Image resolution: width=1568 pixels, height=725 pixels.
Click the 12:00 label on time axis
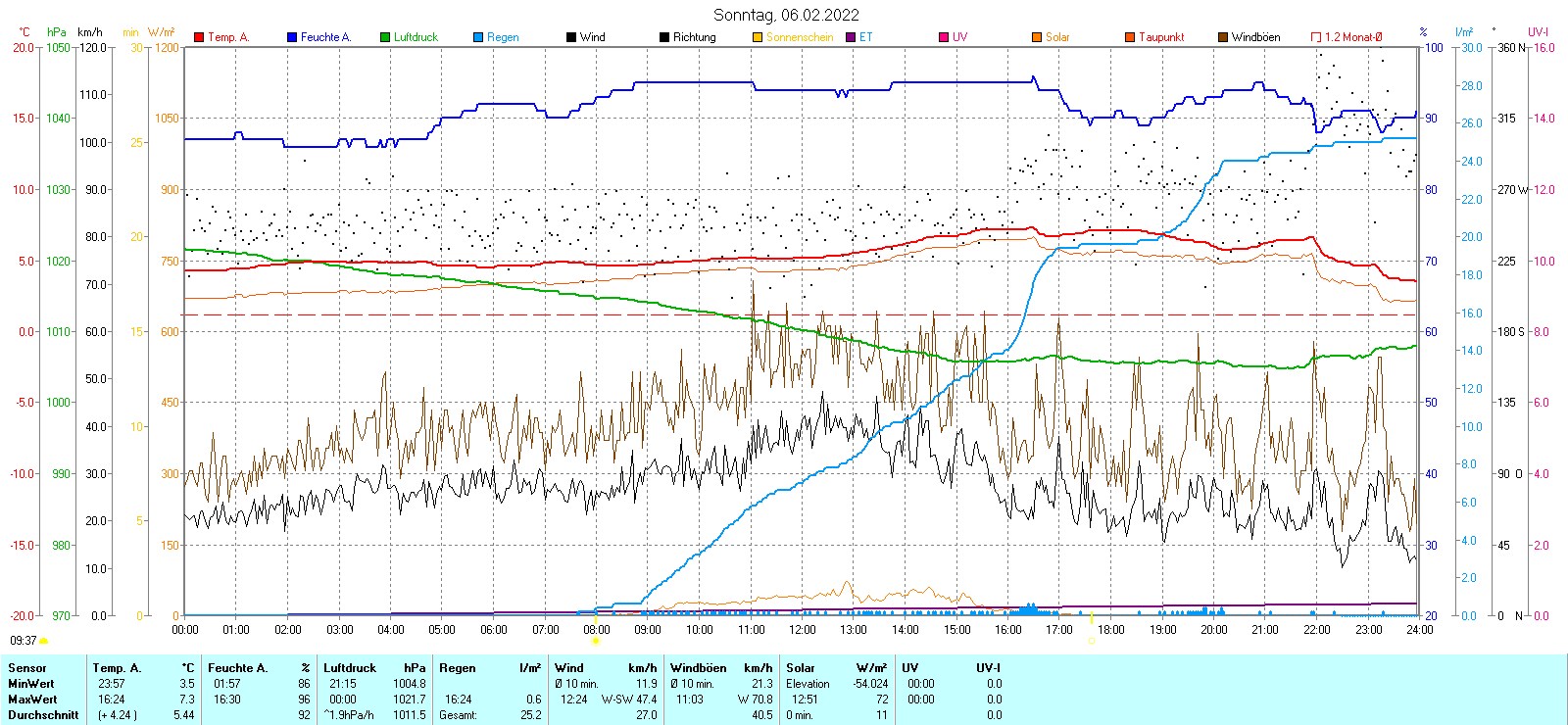[803, 630]
